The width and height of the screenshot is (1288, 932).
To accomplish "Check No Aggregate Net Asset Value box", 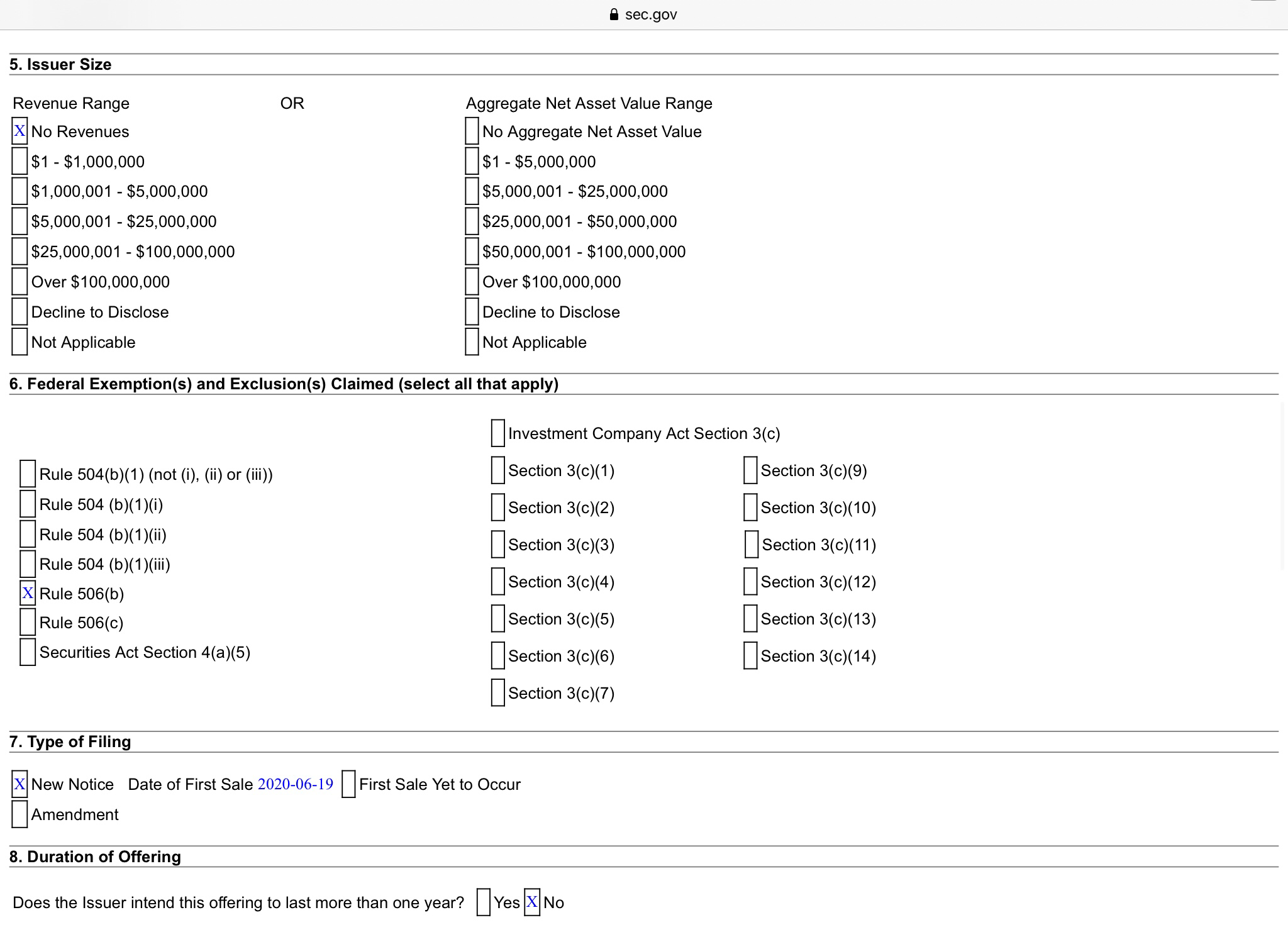I will (472, 131).
